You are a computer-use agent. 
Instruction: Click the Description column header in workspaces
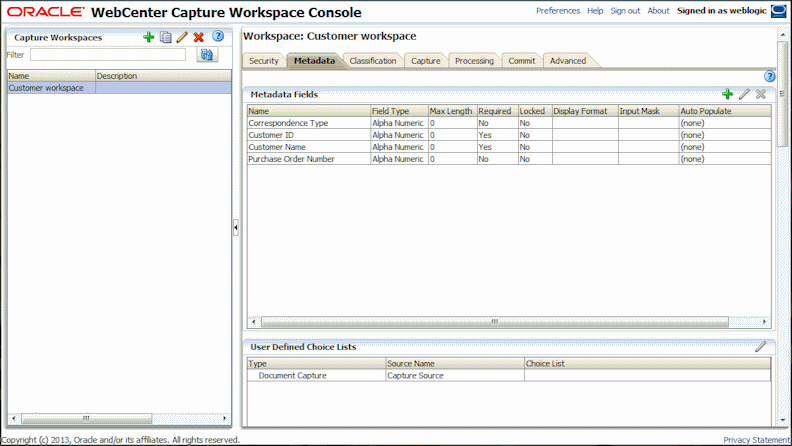point(163,76)
